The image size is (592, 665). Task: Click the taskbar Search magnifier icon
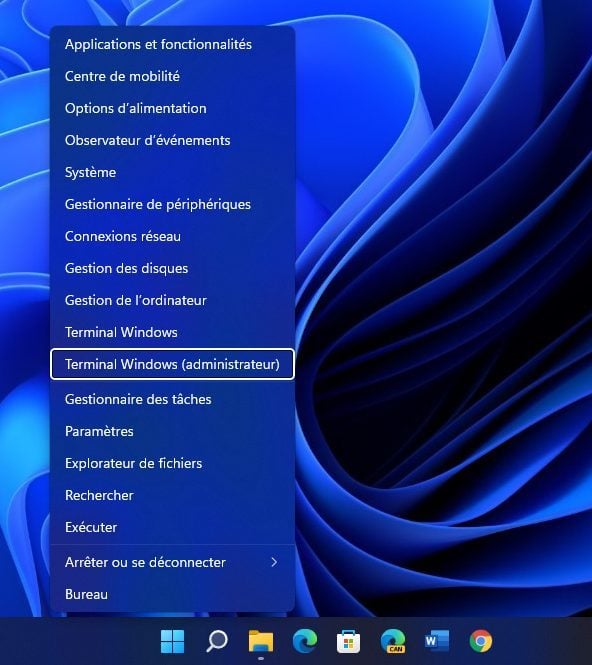point(217,641)
